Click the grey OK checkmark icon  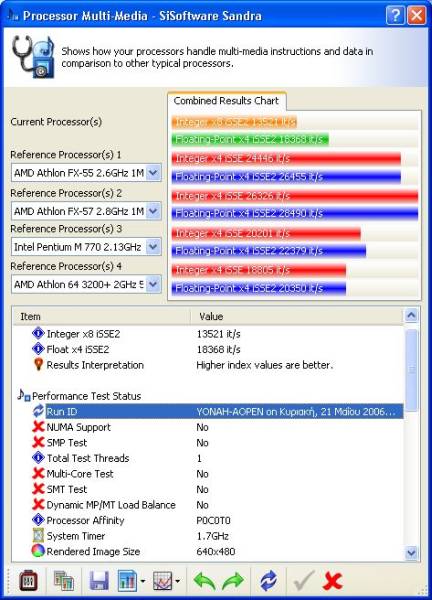[x=304, y=580]
